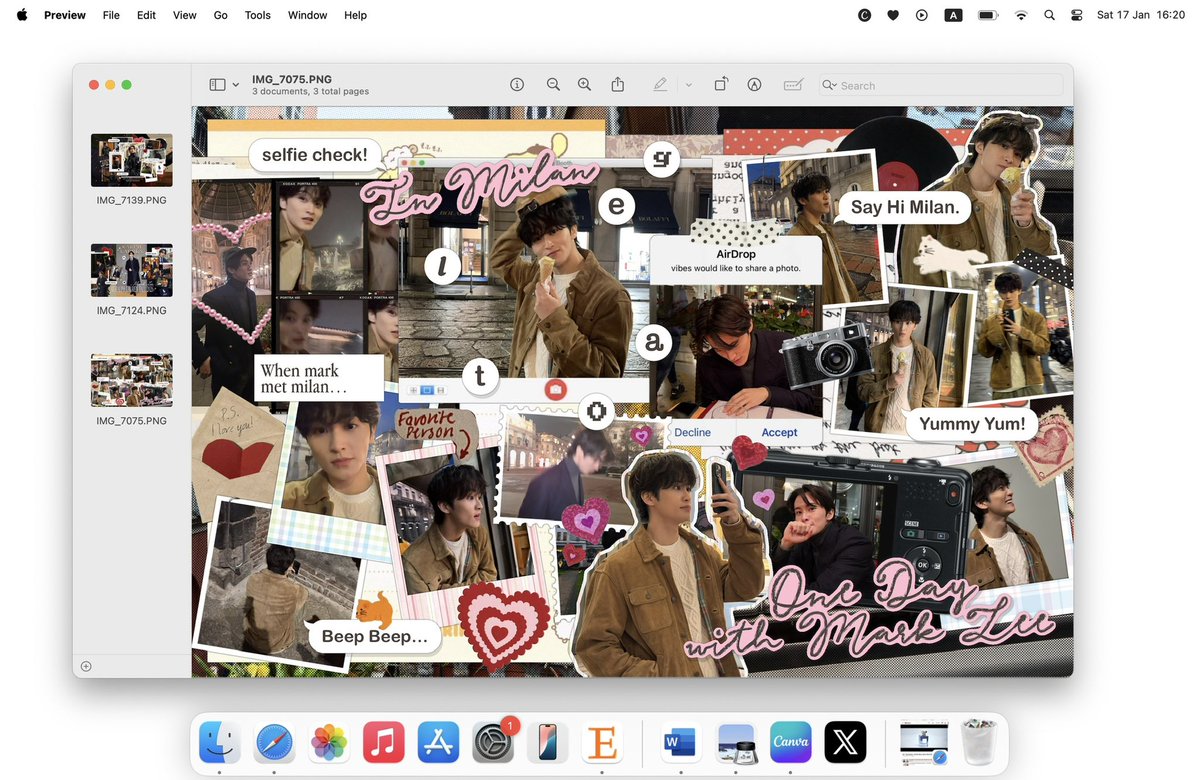
Task: Click the collage image in main view
Action: point(632,392)
